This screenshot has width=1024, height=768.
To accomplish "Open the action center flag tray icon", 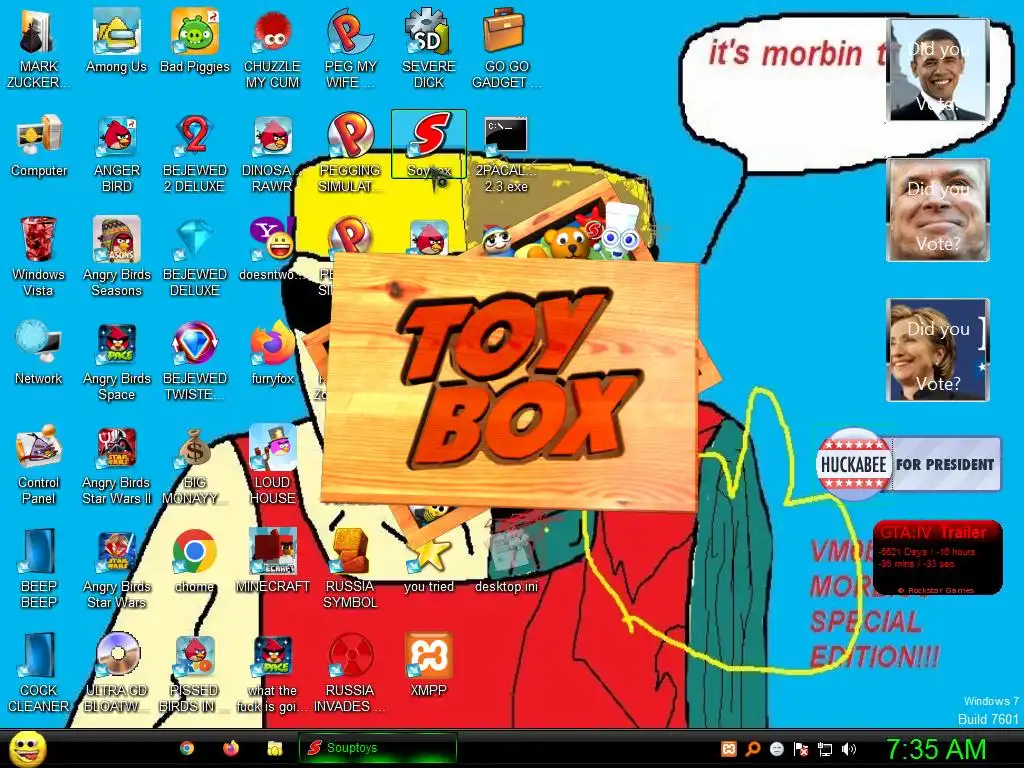I will click(x=801, y=749).
